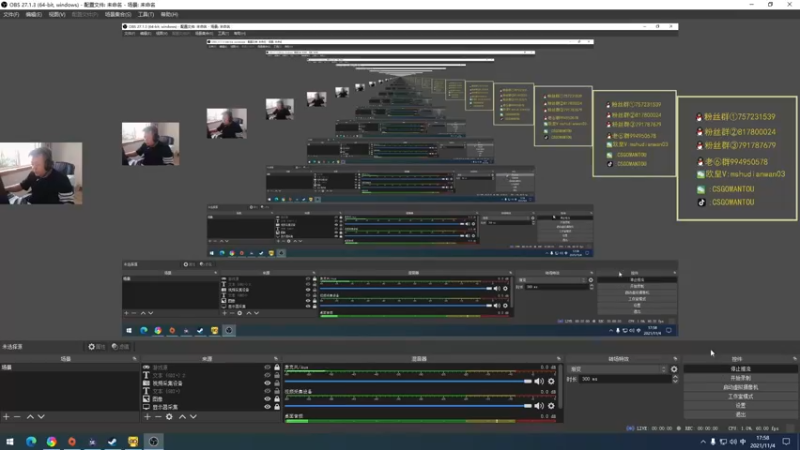Open the 场景集合(S) menu
This screenshot has height=450, width=800.
coord(118,14)
